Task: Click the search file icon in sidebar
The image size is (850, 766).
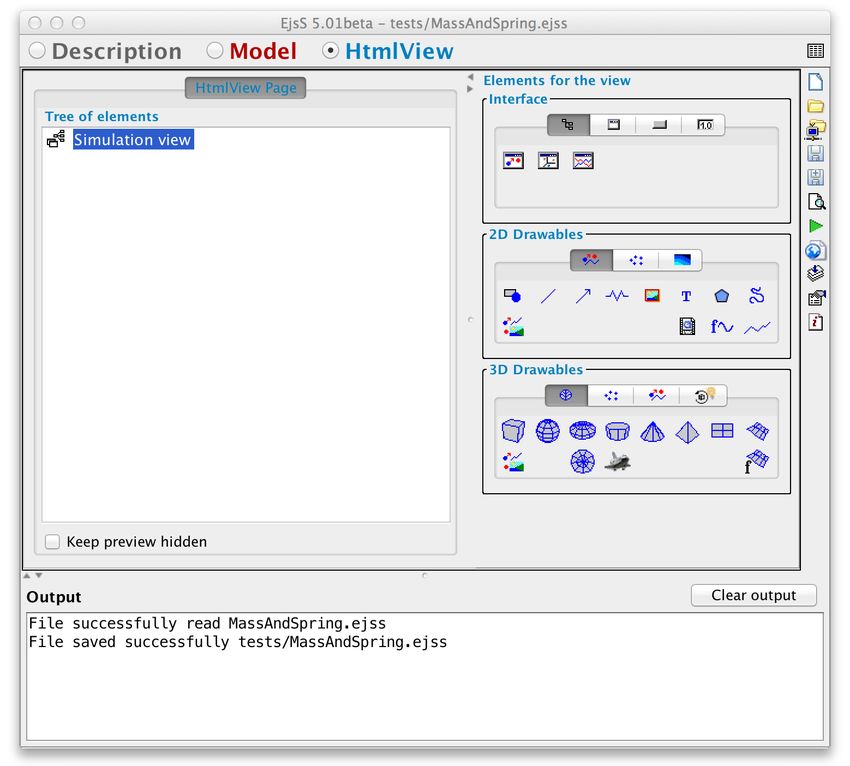Action: pos(816,202)
